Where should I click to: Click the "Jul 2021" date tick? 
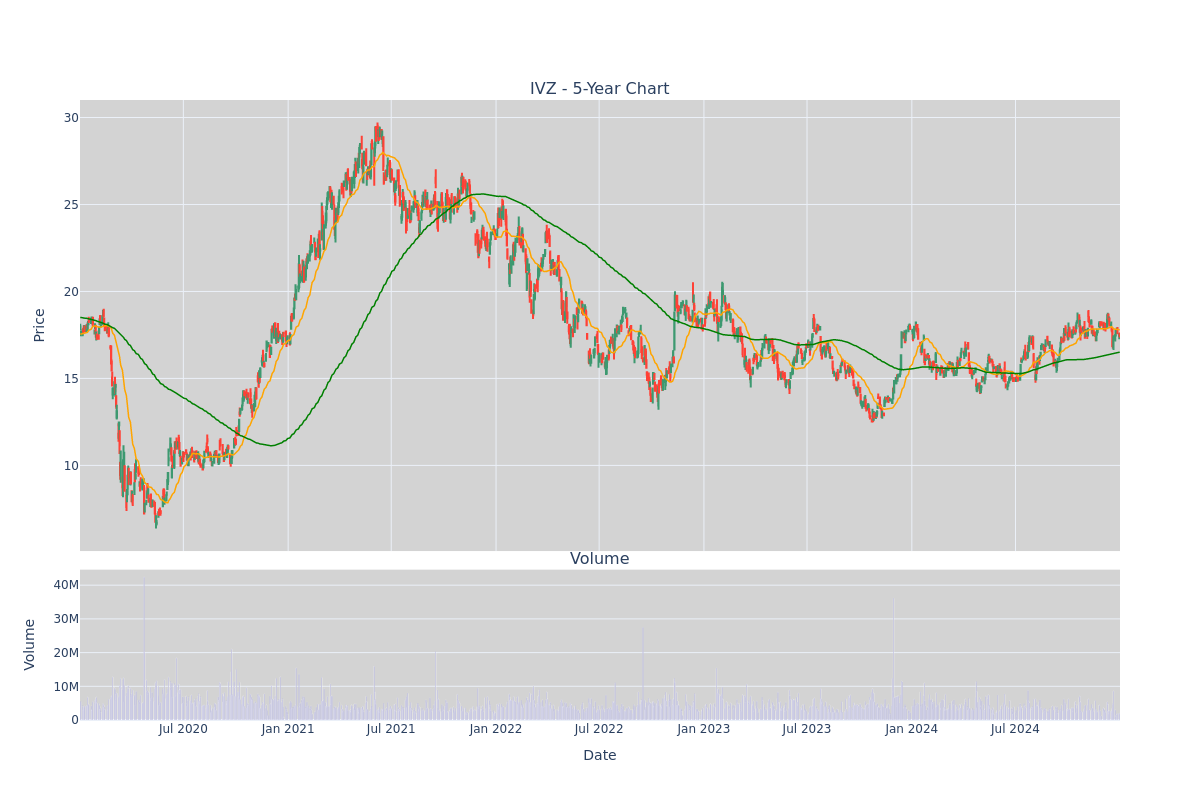391,729
